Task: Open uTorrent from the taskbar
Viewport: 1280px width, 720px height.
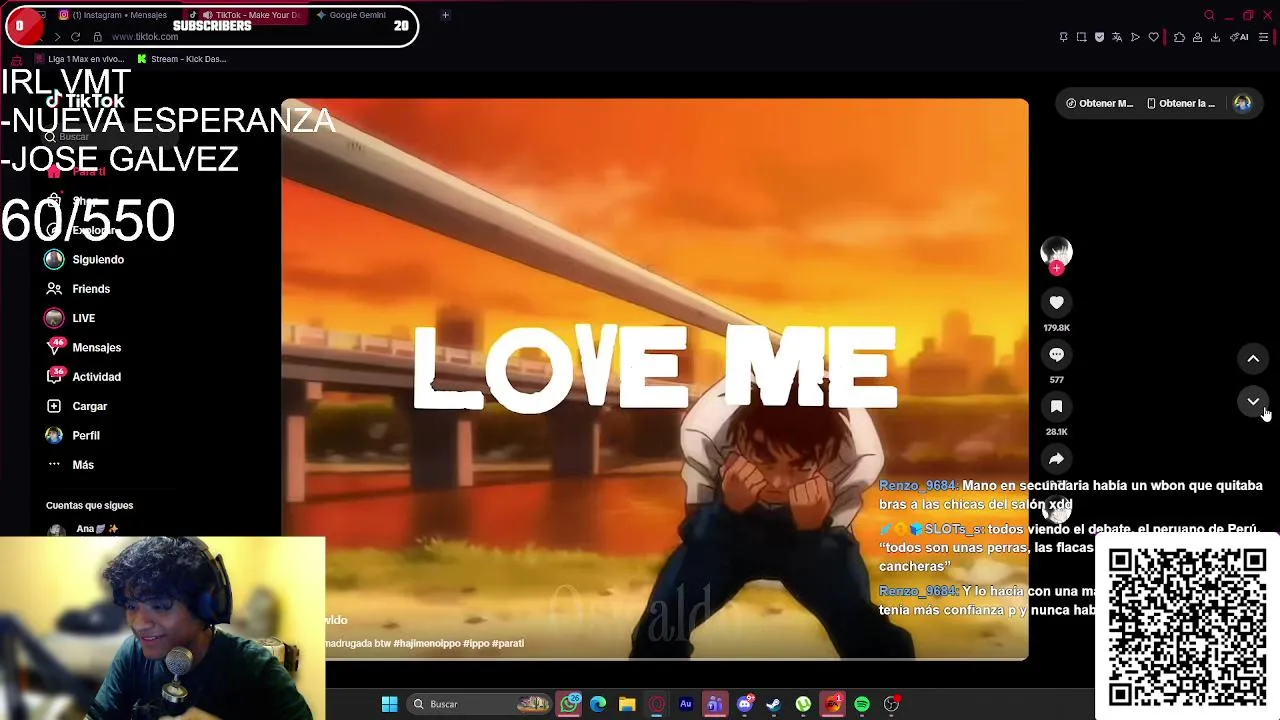Action: (x=803, y=704)
